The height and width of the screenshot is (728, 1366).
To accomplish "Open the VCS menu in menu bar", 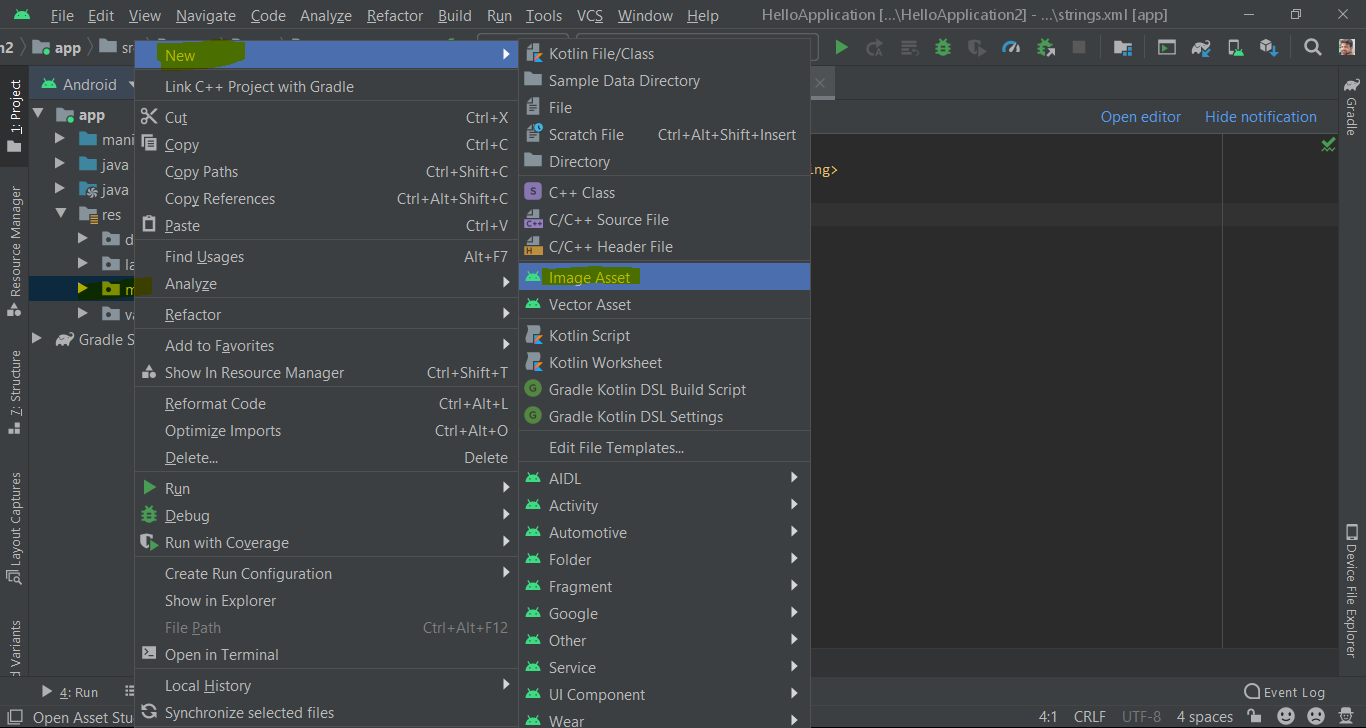I will point(590,15).
